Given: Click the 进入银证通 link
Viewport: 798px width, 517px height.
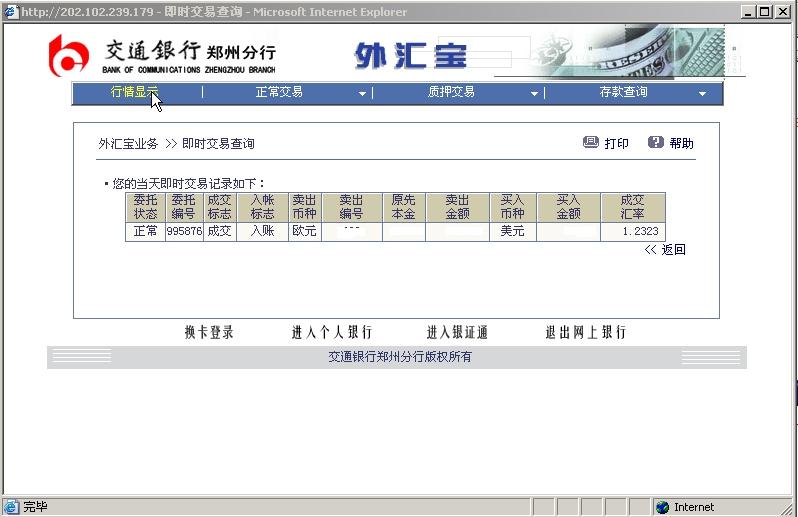Looking at the screenshot, I should [x=457, y=332].
